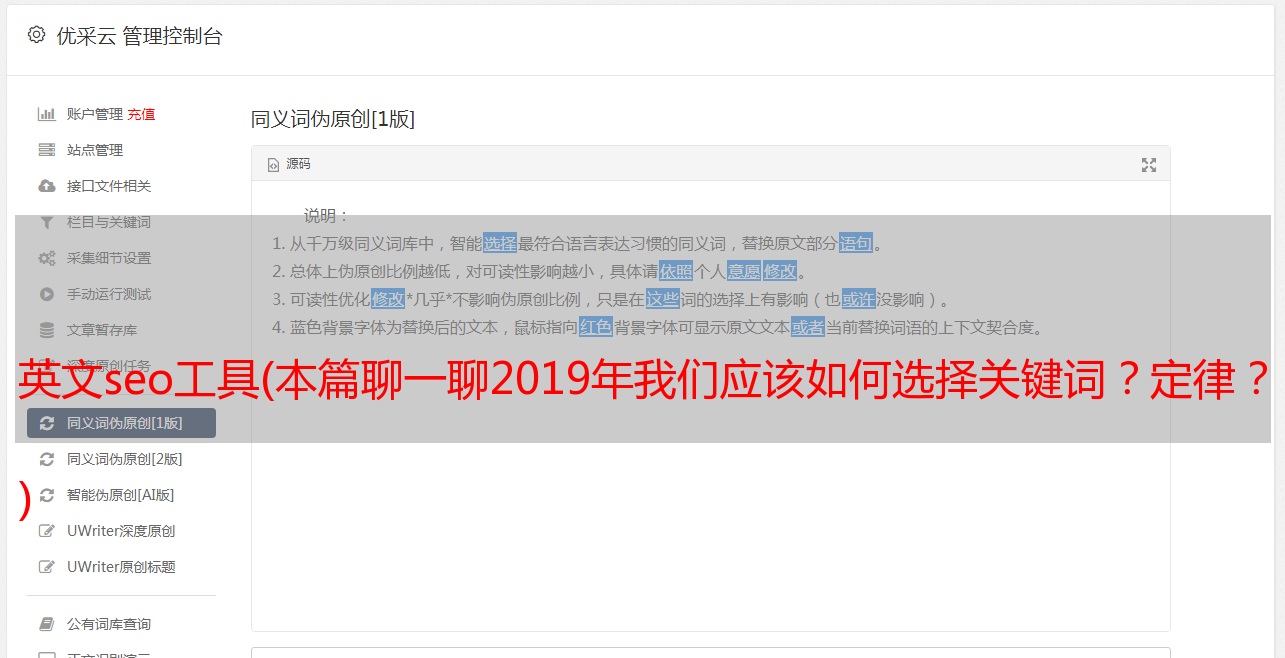1285x658 pixels.
Task: Toggle 源码 source code view
Action: (x=289, y=164)
